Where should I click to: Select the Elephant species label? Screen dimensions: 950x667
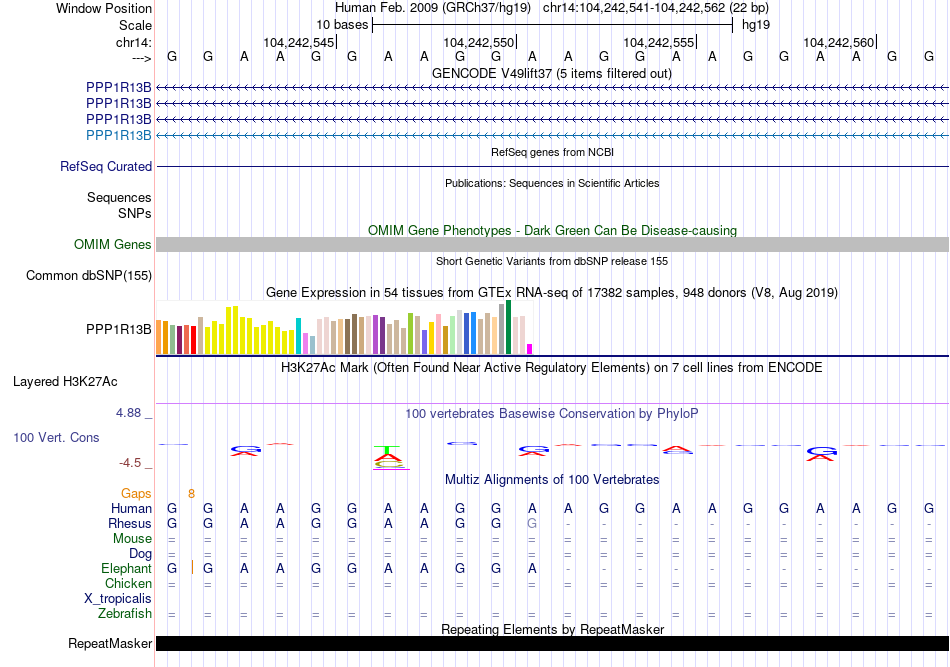[x=126, y=568]
